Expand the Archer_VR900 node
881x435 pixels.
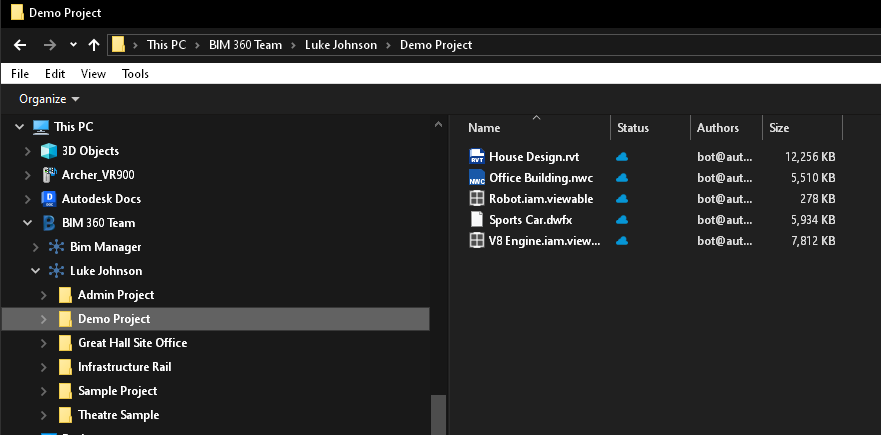(28, 175)
